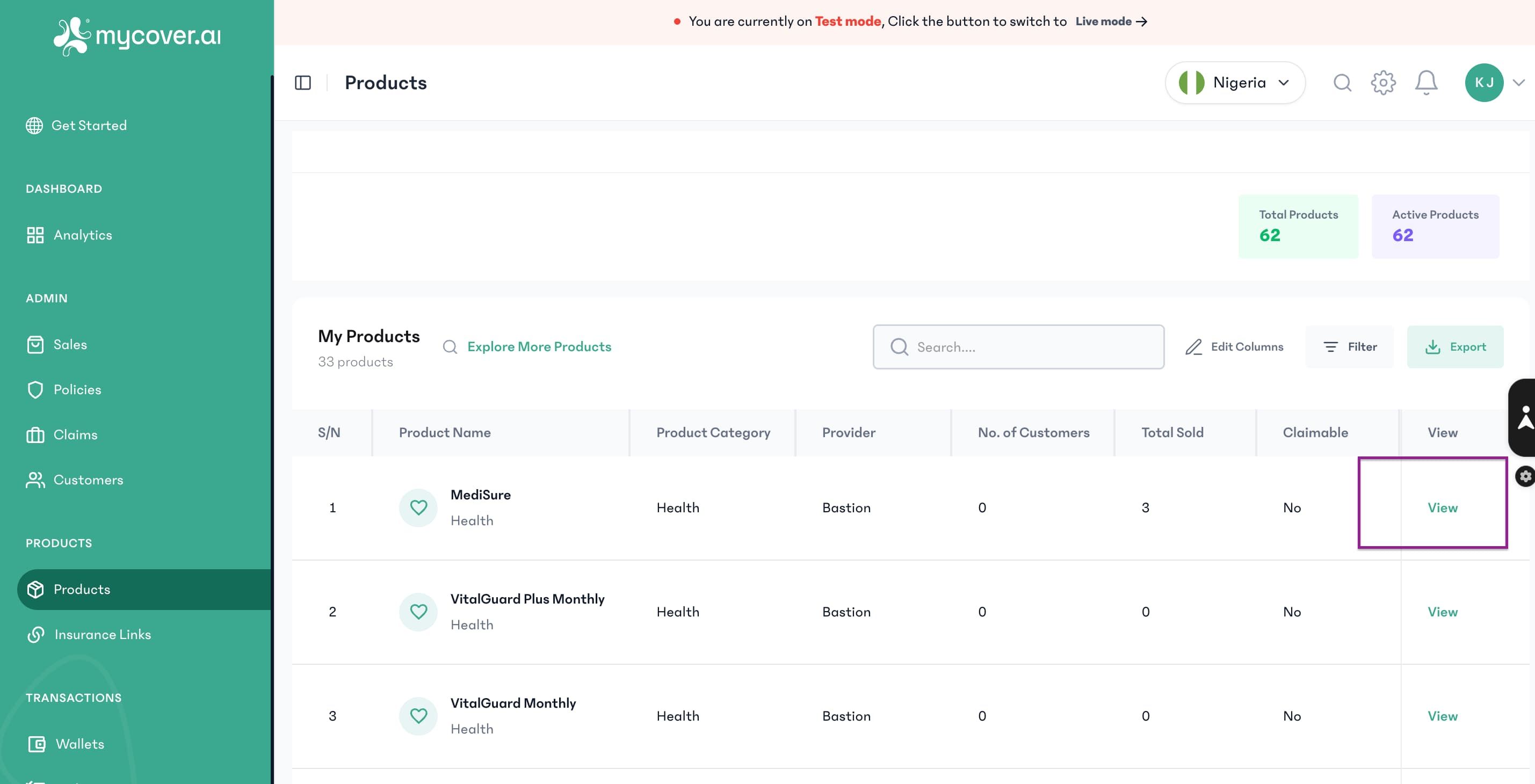Toggle the favorite heart on VitalGuard Plus Monthly
This screenshot has height=784, width=1535.
point(418,611)
